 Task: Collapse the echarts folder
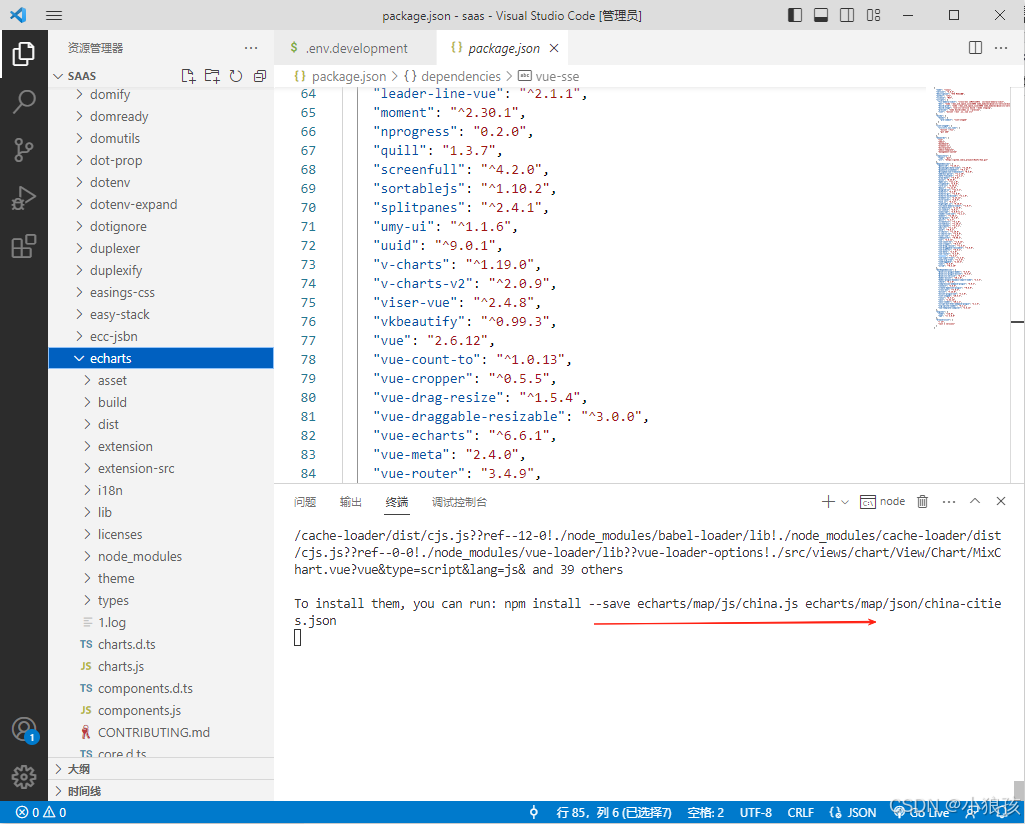pyautogui.click(x=161, y=358)
